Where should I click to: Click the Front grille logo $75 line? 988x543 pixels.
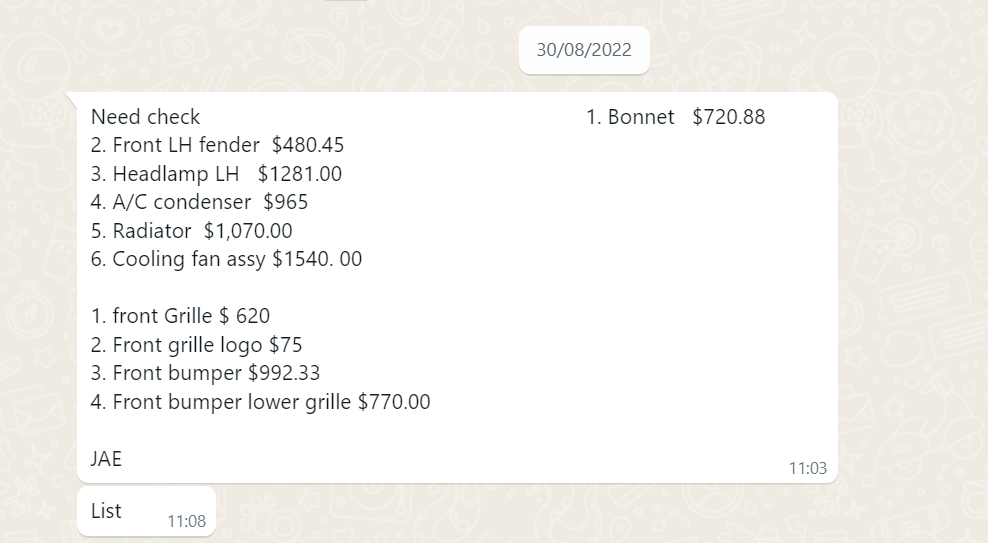pyautogui.click(x=196, y=345)
